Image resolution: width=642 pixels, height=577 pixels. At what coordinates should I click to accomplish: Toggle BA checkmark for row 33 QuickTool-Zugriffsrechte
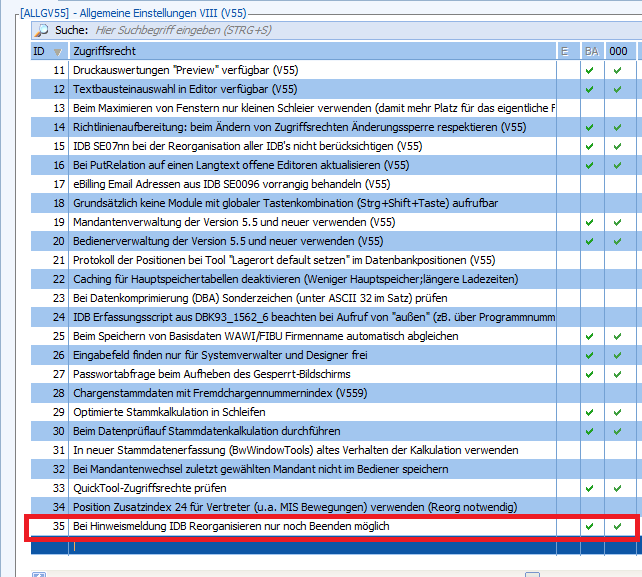pos(590,488)
